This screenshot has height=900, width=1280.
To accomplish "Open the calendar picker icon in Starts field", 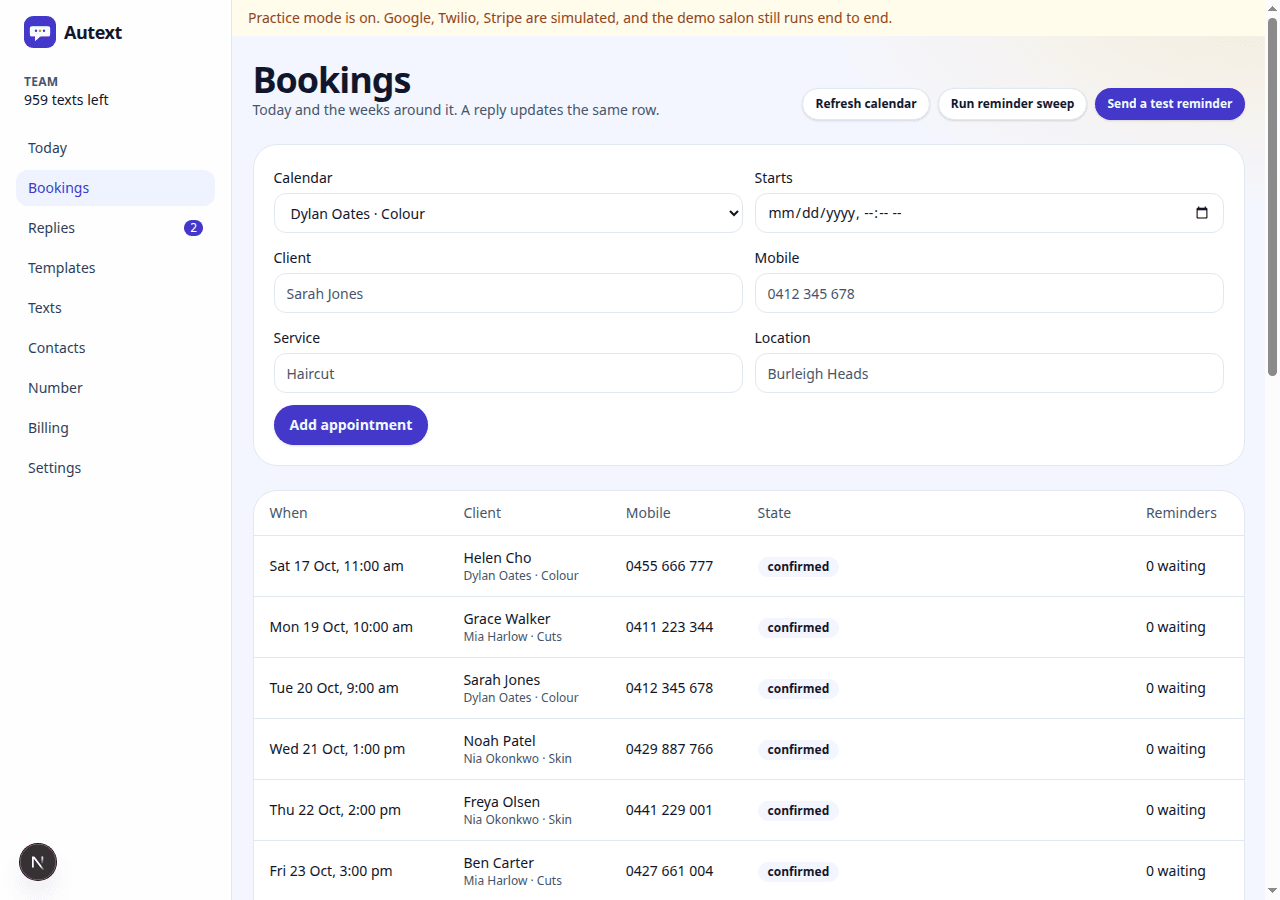I will coord(1202,213).
